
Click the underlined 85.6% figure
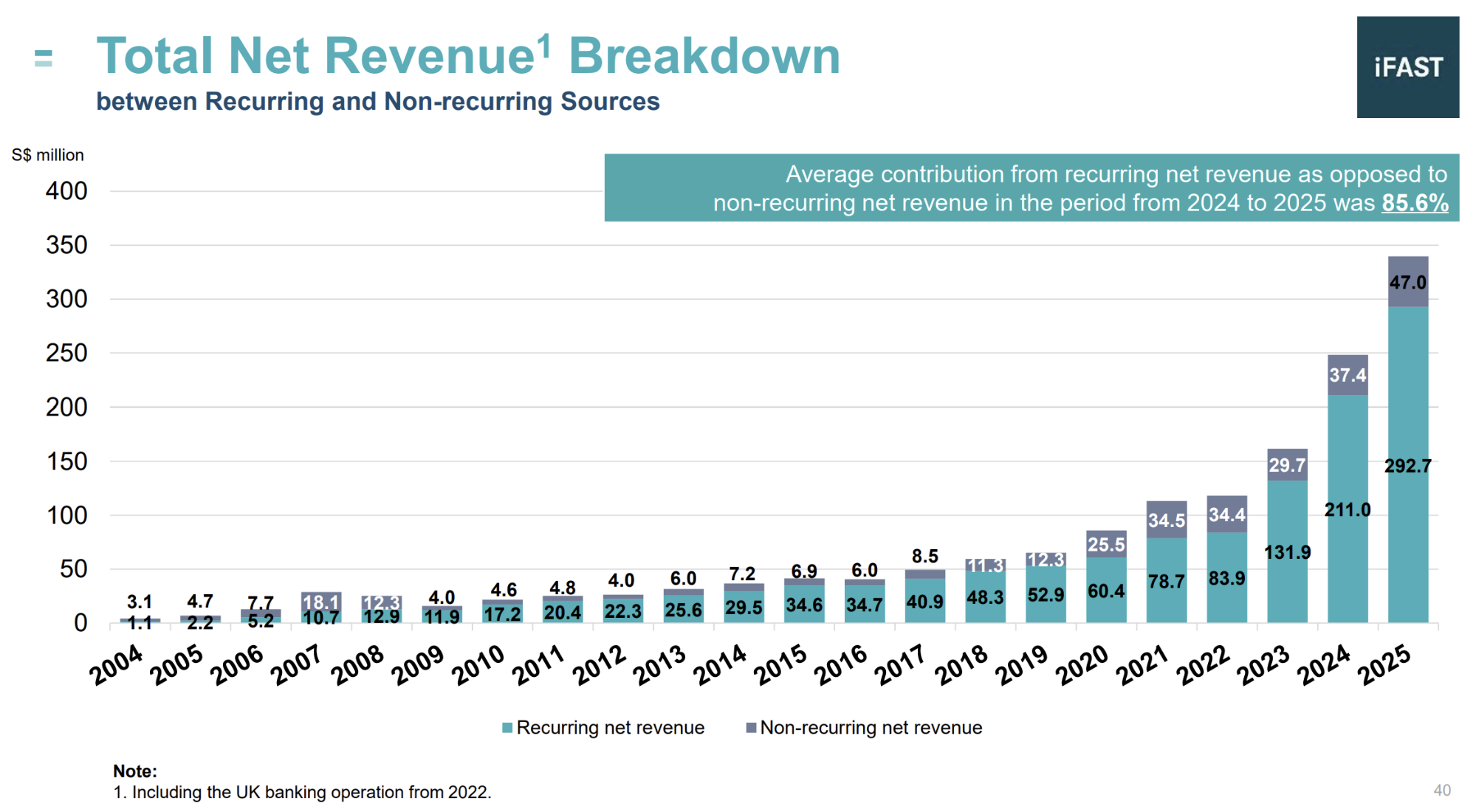point(1415,203)
